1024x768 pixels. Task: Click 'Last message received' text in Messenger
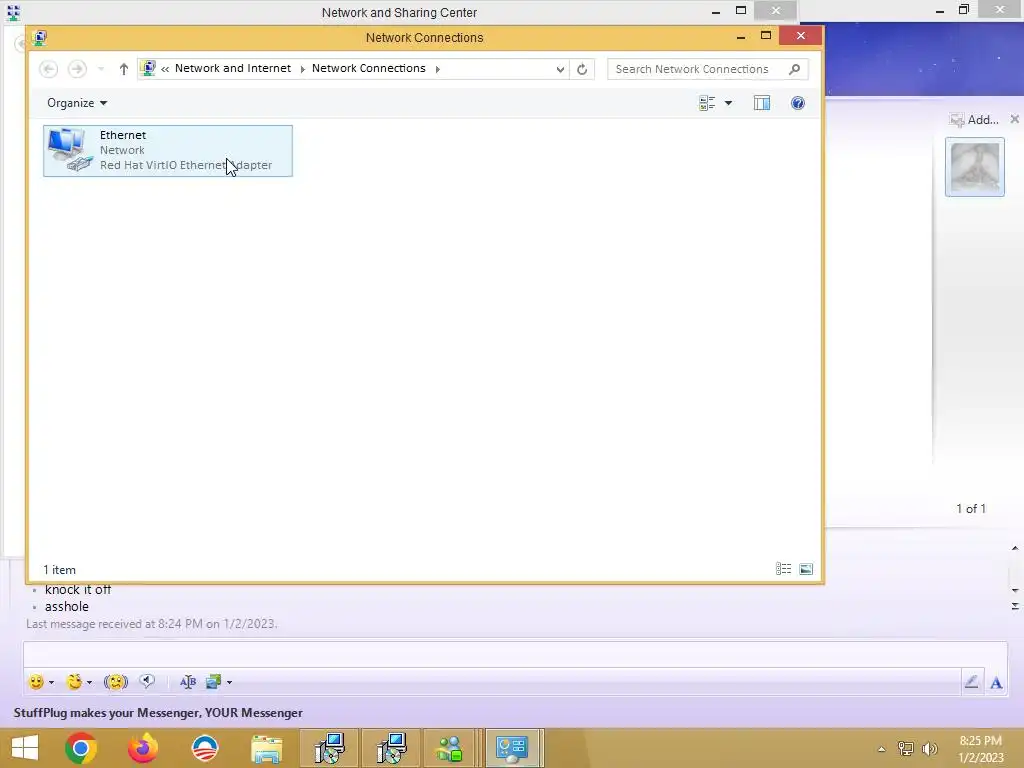152,624
